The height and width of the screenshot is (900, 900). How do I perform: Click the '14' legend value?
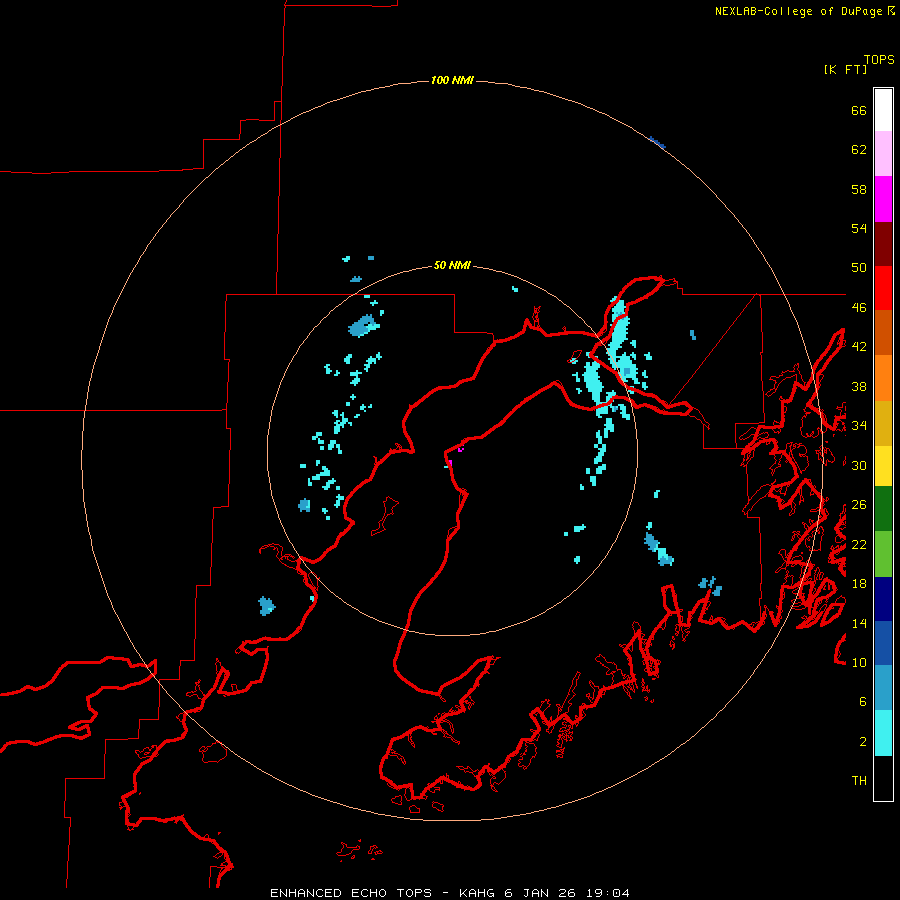[859, 623]
